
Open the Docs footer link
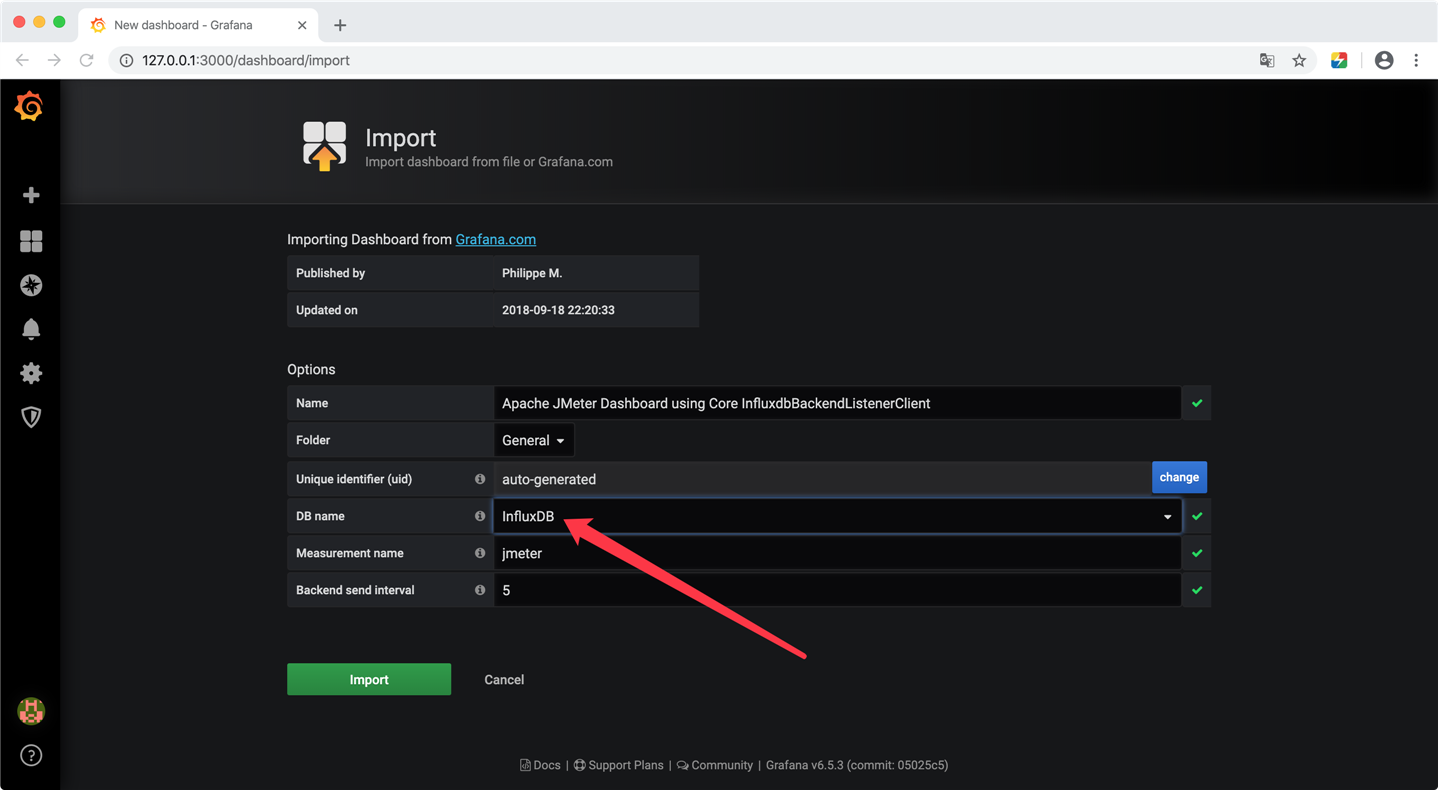540,765
